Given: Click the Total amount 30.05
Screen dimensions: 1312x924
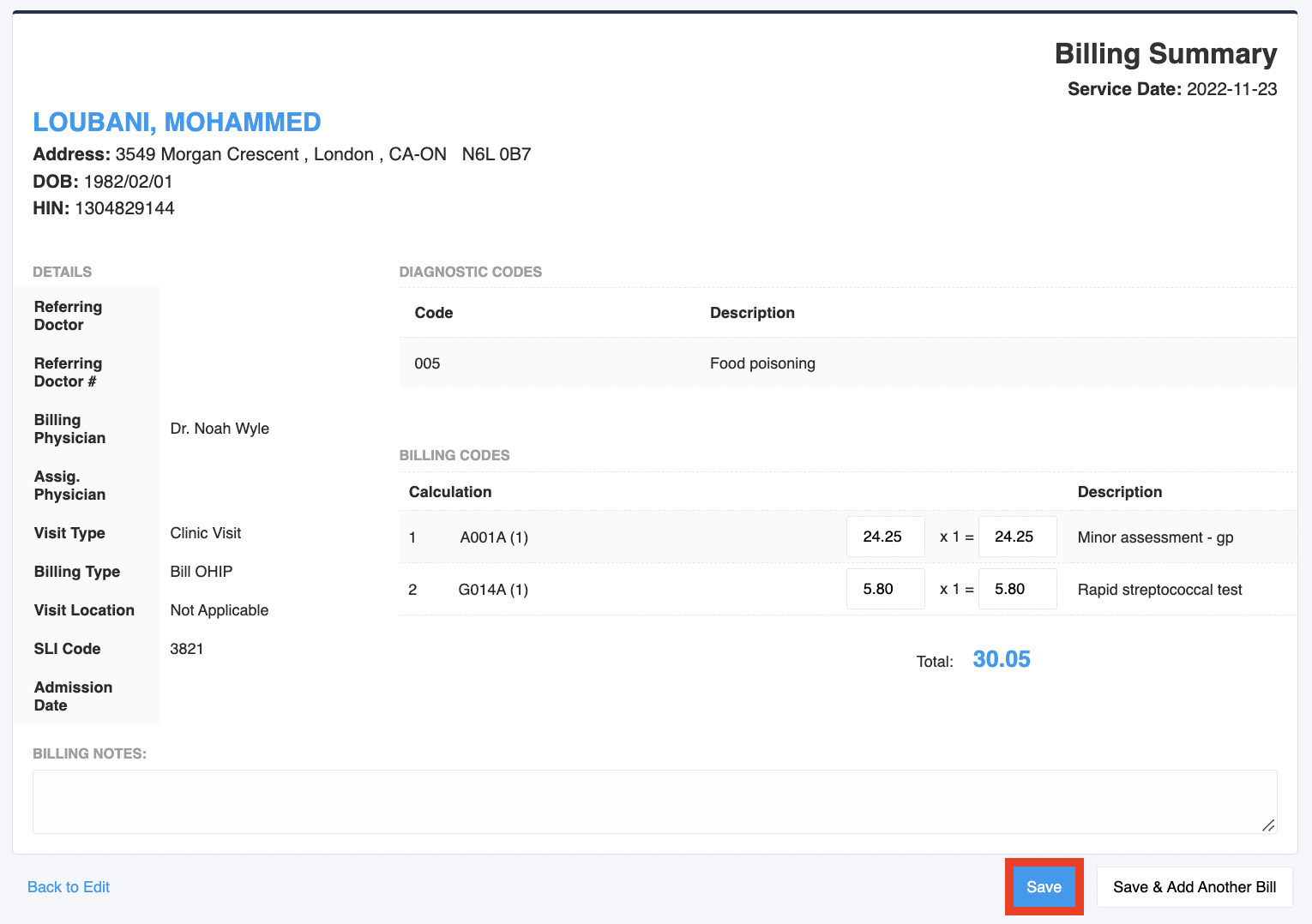Looking at the screenshot, I should click(x=1001, y=659).
